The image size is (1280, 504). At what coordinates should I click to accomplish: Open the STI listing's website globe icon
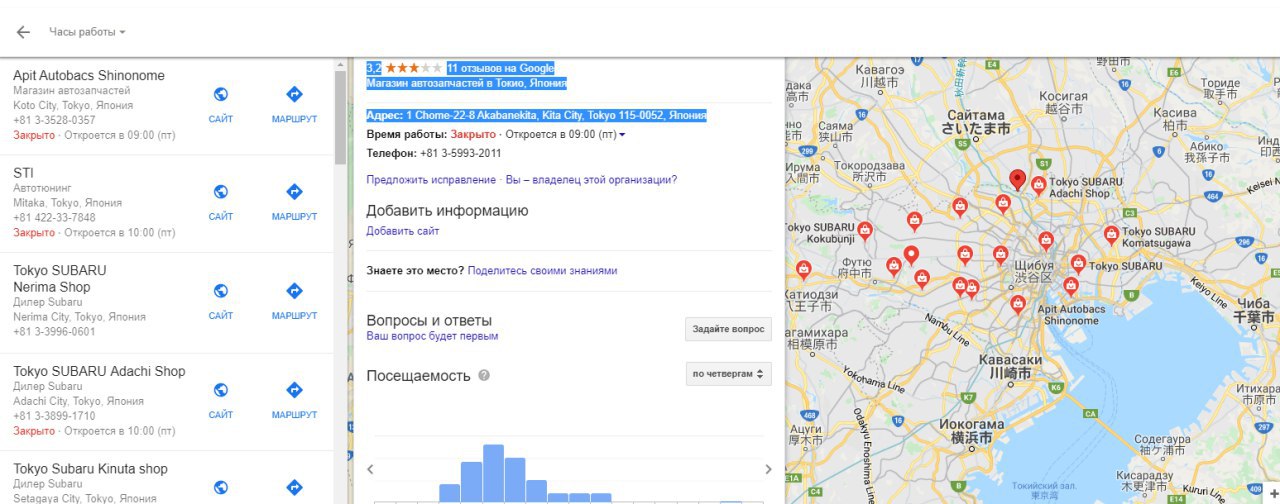221,191
